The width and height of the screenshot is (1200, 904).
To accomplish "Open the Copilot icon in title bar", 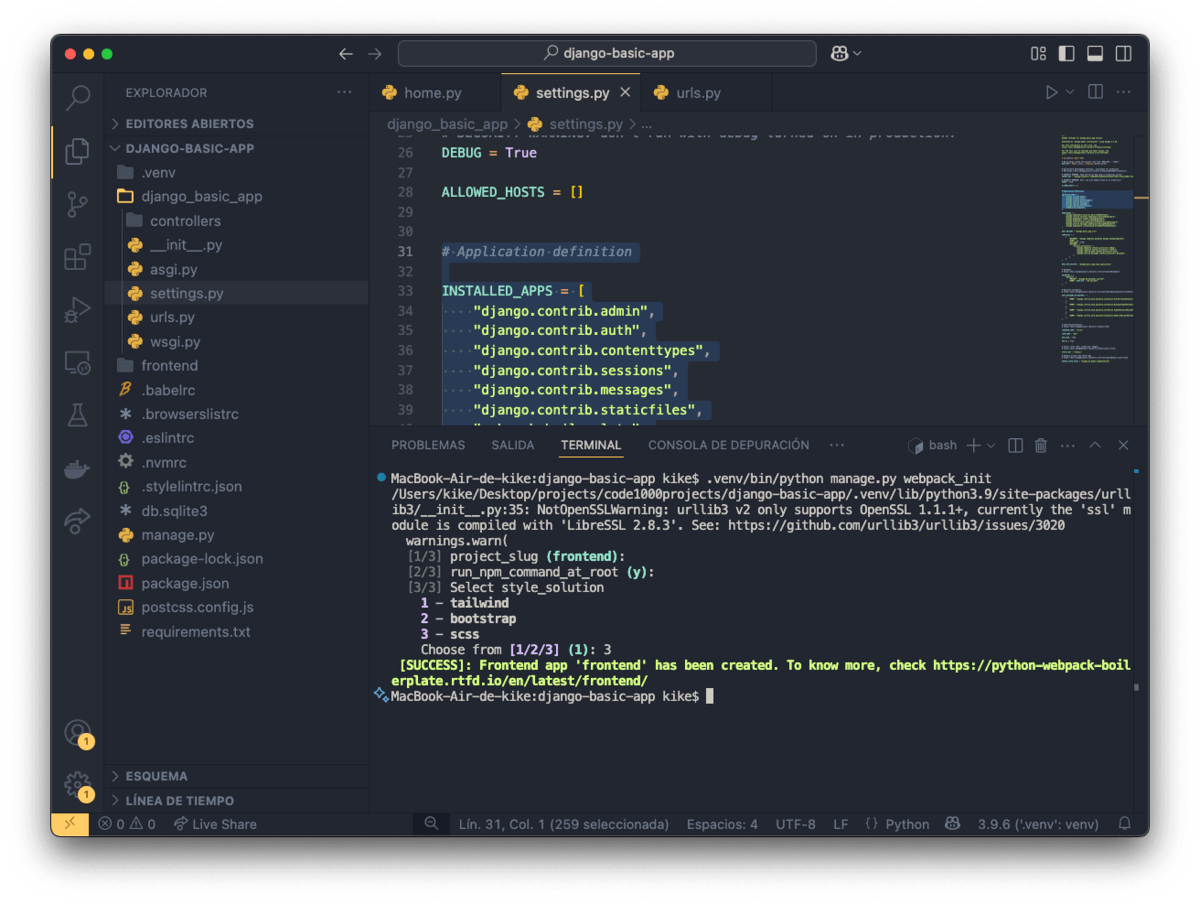I will [x=839, y=53].
